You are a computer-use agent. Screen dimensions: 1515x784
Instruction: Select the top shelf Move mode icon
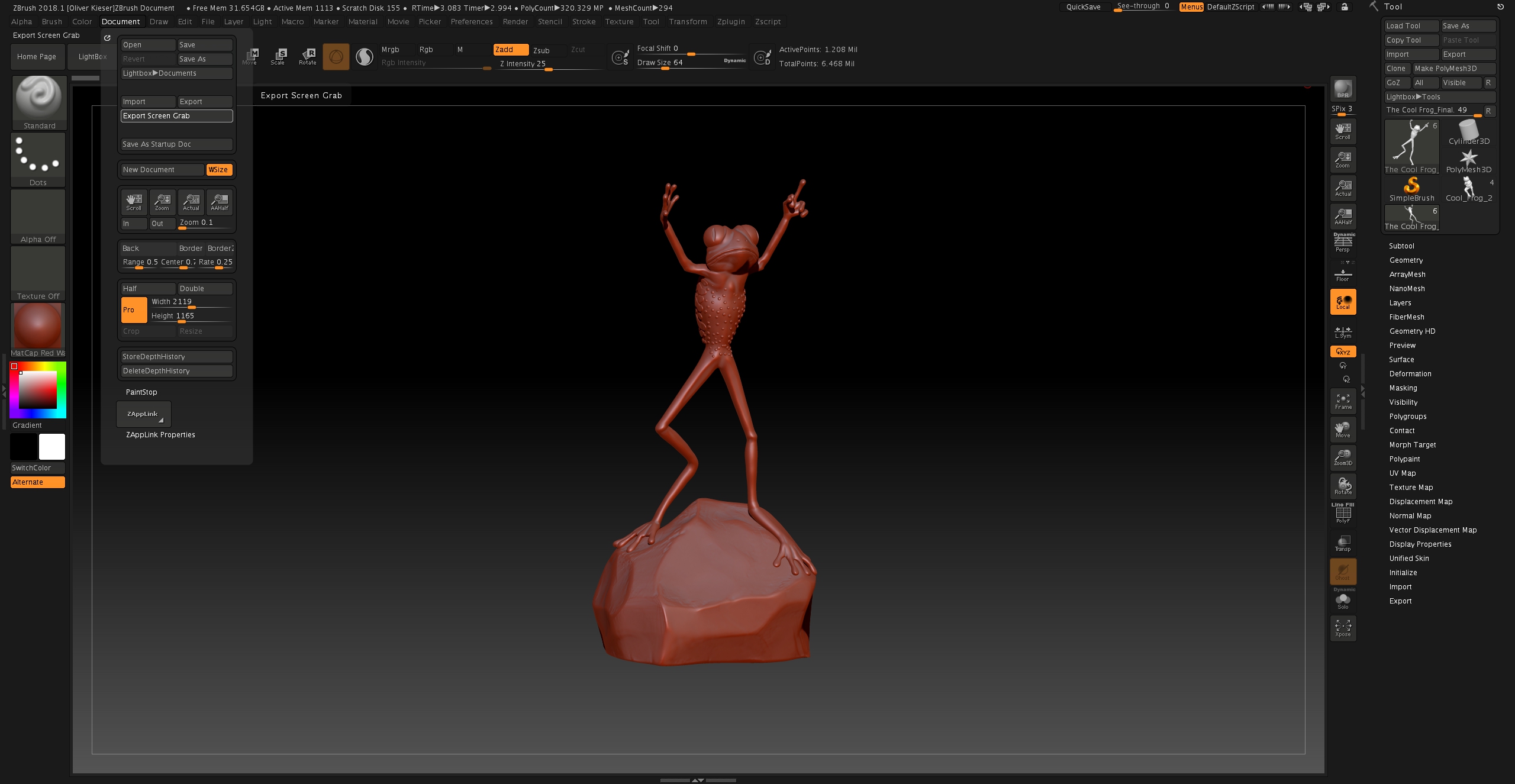click(250, 57)
